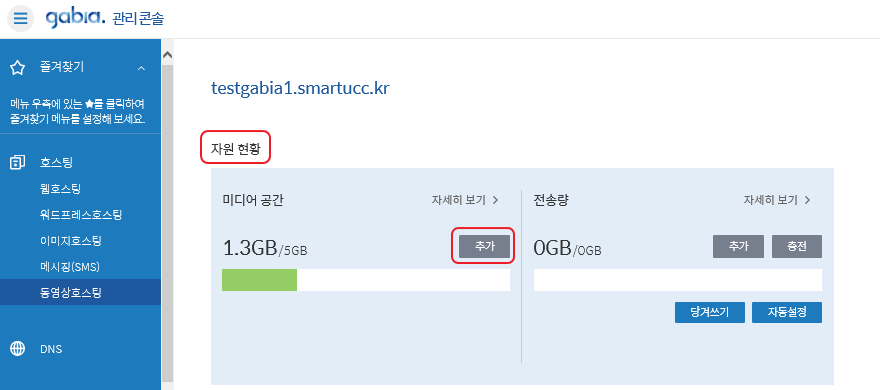Click the 즐겨찾기 star icon
This screenshot has width=880, height=390.
click(x=18, y=68)
